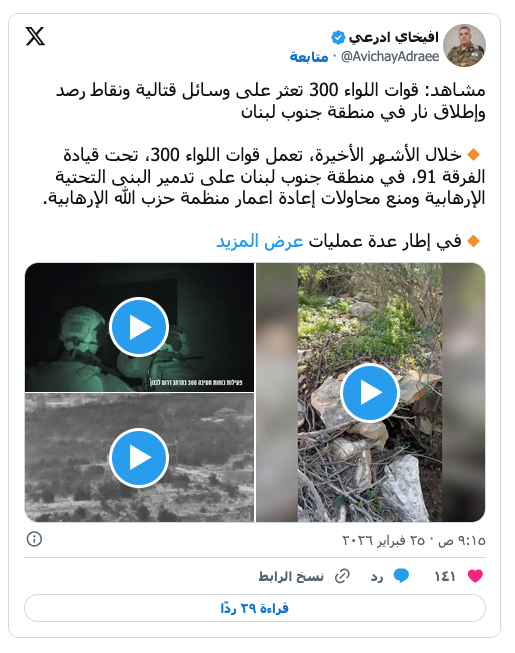The height and width of the screenshot is (653, 515).
Task: Click the blue reply bubble icon
Action: click(x=401, y=576)
